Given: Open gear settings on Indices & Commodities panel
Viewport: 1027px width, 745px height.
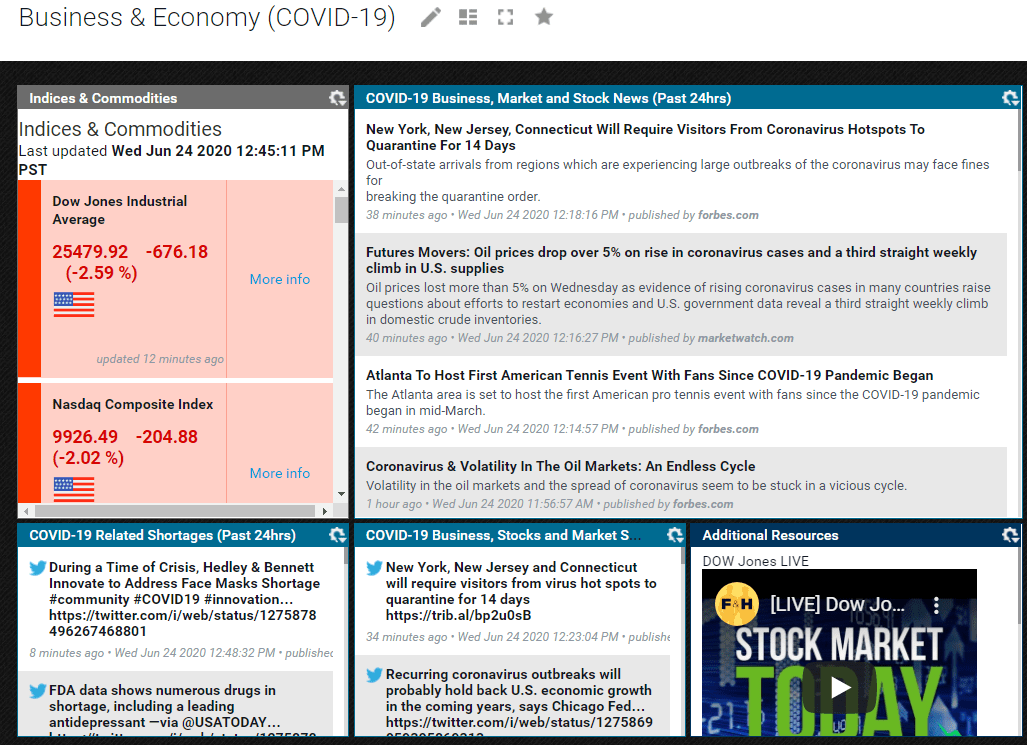Looking at the screenshot, I should pyautogui.click(x=337, y=98).
